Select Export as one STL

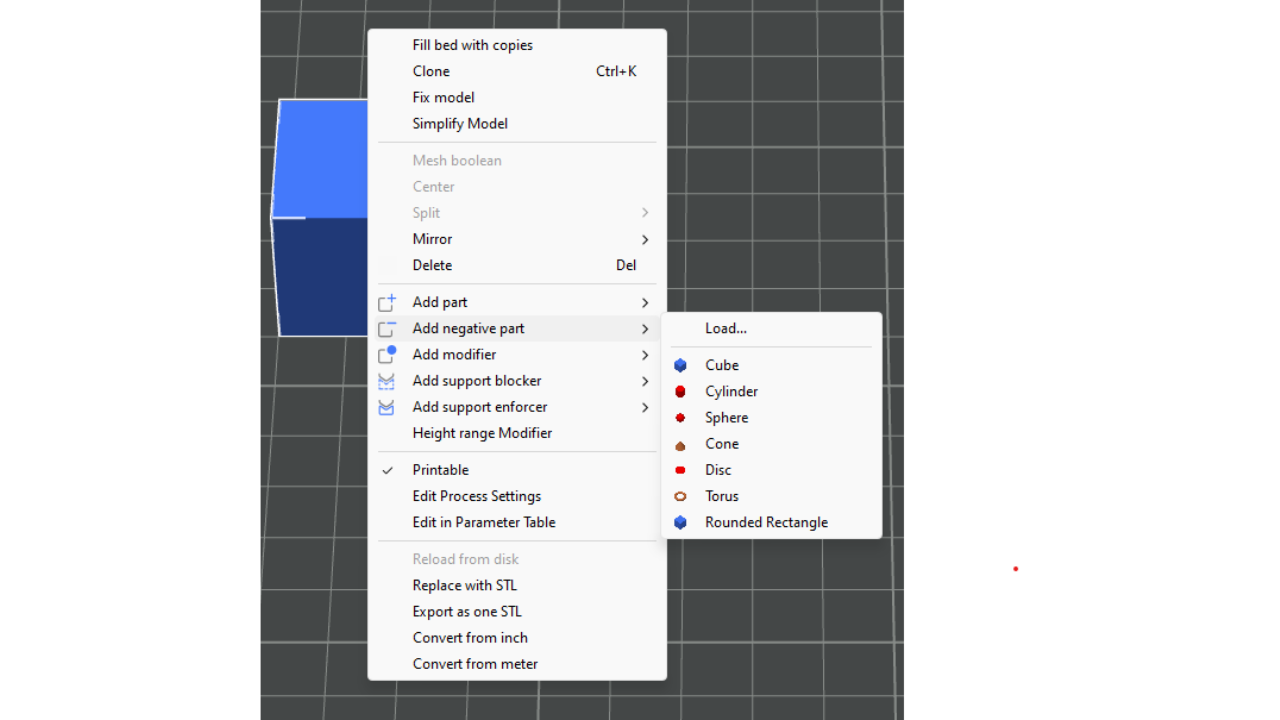click(466, 611)
